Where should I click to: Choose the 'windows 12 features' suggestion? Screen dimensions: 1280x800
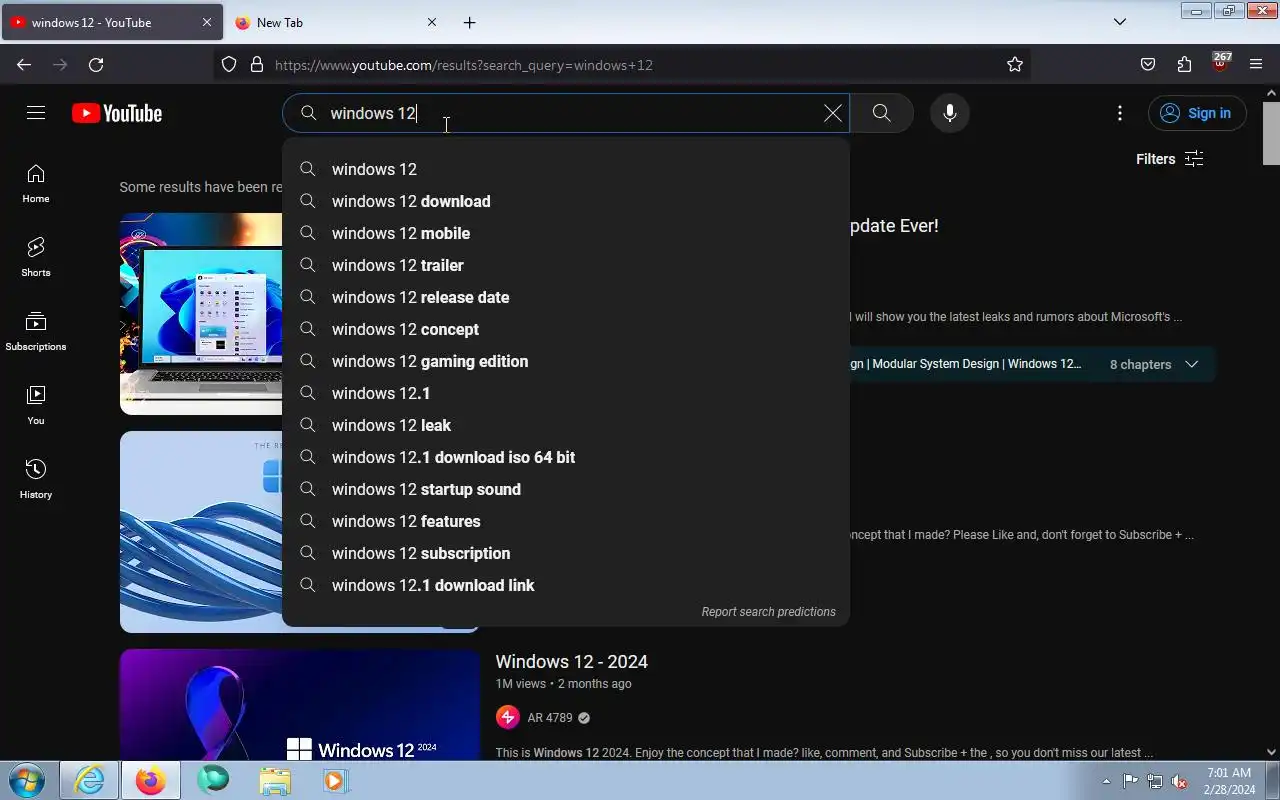(x=566, y=521)
